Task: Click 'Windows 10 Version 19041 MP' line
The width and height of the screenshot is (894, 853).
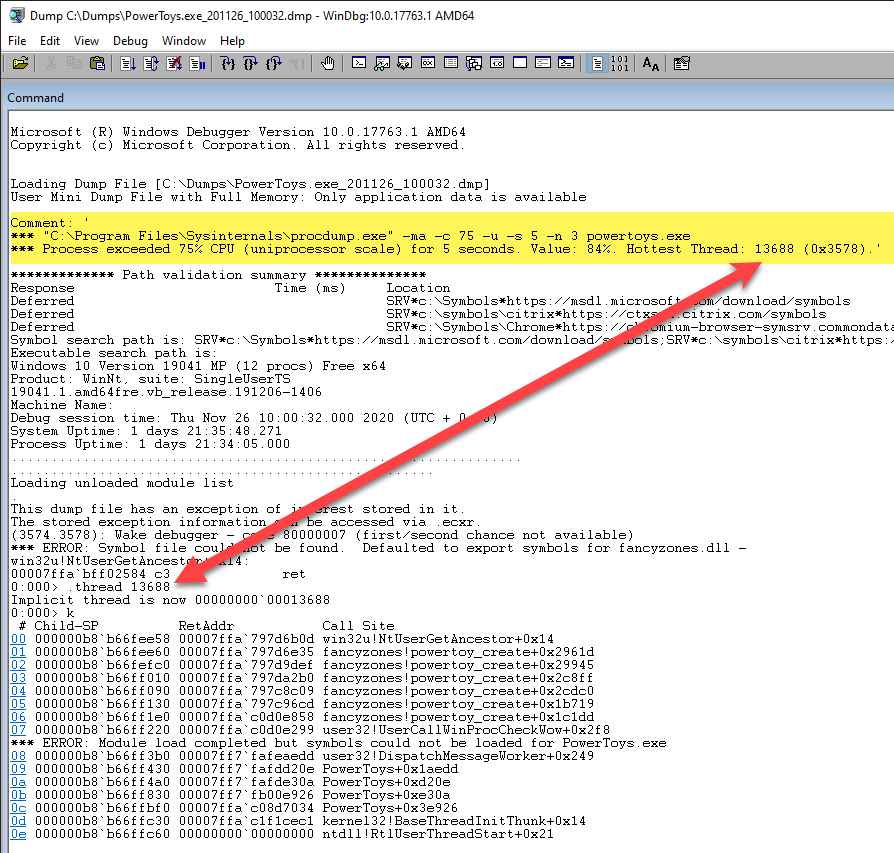Action: (198, 366)
